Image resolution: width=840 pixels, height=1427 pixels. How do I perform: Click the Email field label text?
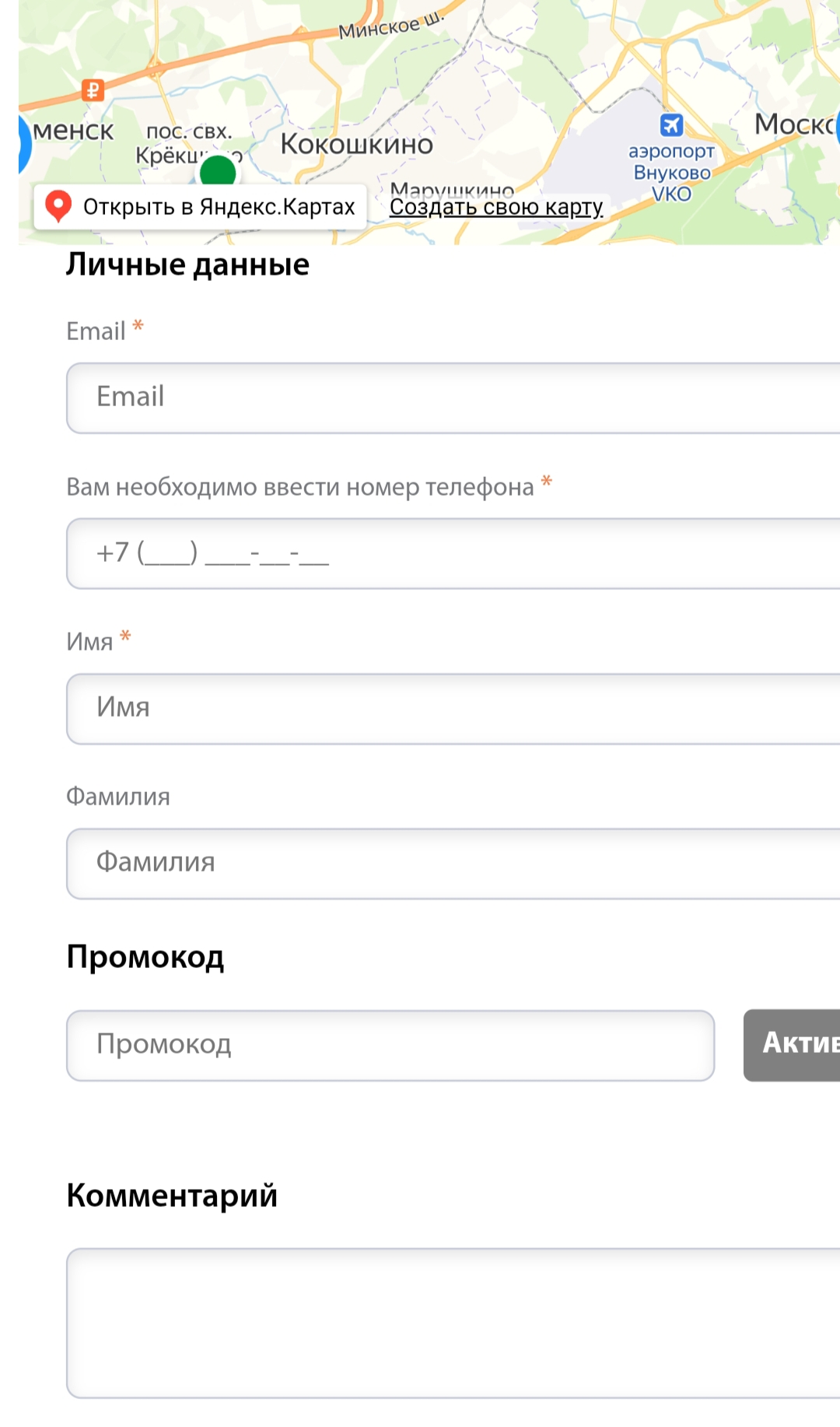click(x=96, y=331)
